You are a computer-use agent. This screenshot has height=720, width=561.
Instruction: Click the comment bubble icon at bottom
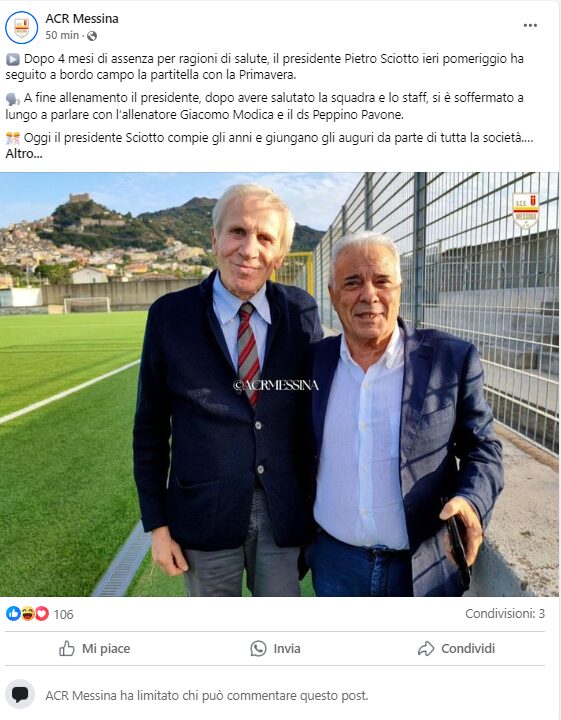click(x=20, y=694)
